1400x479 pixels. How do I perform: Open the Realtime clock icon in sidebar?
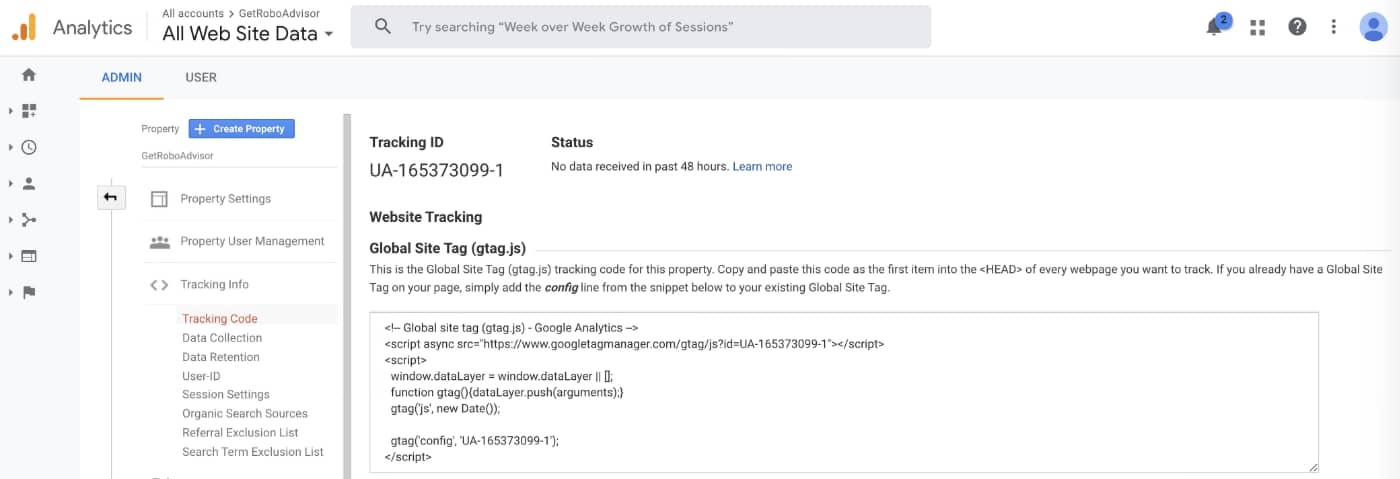click(x=29, y=147)
